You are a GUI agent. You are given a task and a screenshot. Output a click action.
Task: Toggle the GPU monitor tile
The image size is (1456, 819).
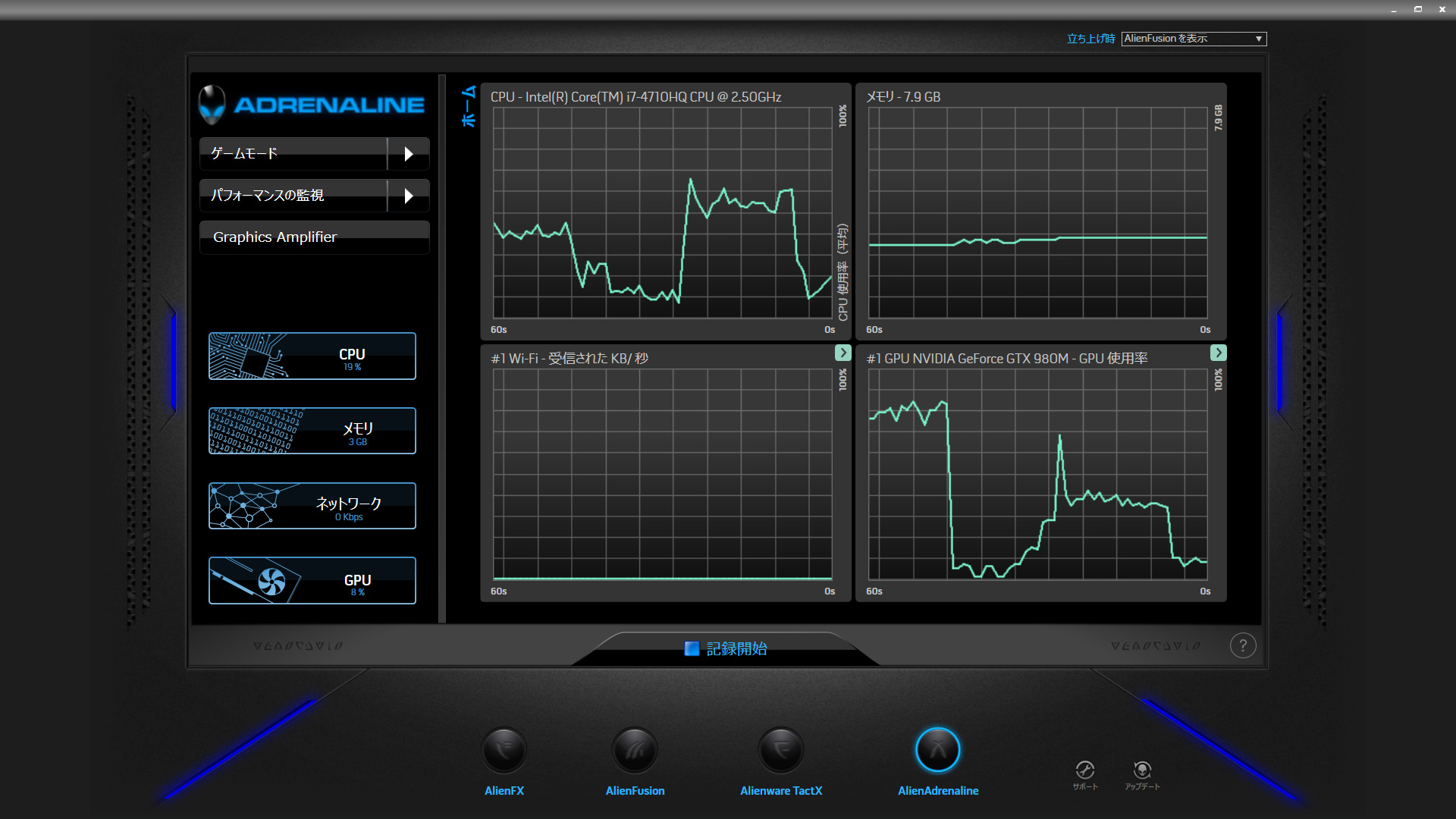[312, 581]
